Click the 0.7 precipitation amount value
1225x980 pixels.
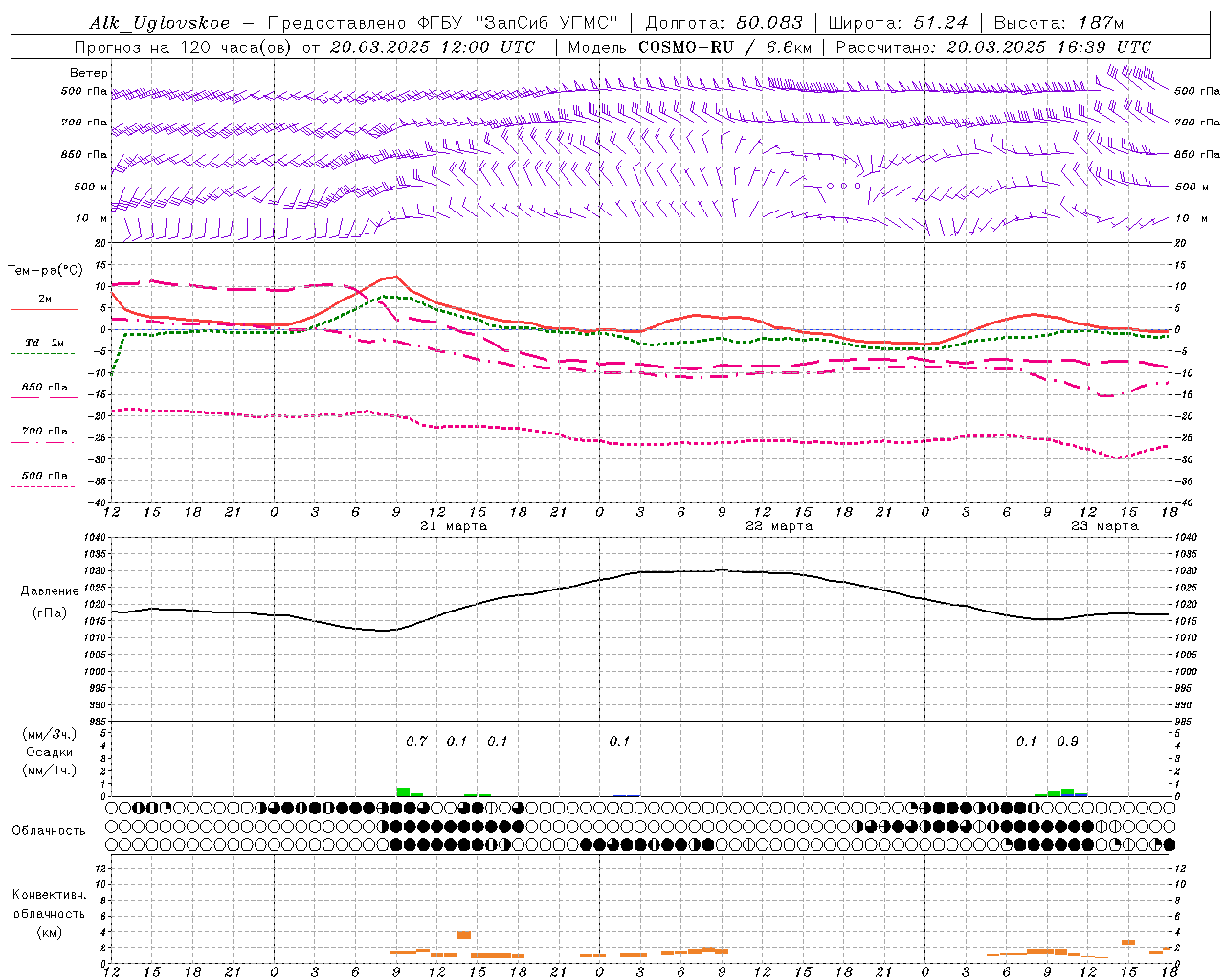point(416,741)
